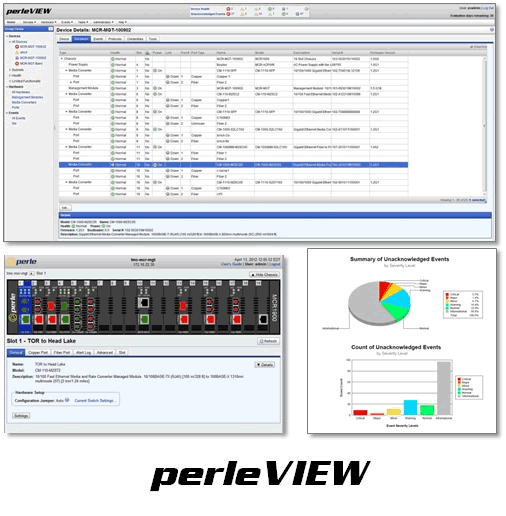
Task: Open the Devices menu in the navigation bar
Action: point(30,22)
